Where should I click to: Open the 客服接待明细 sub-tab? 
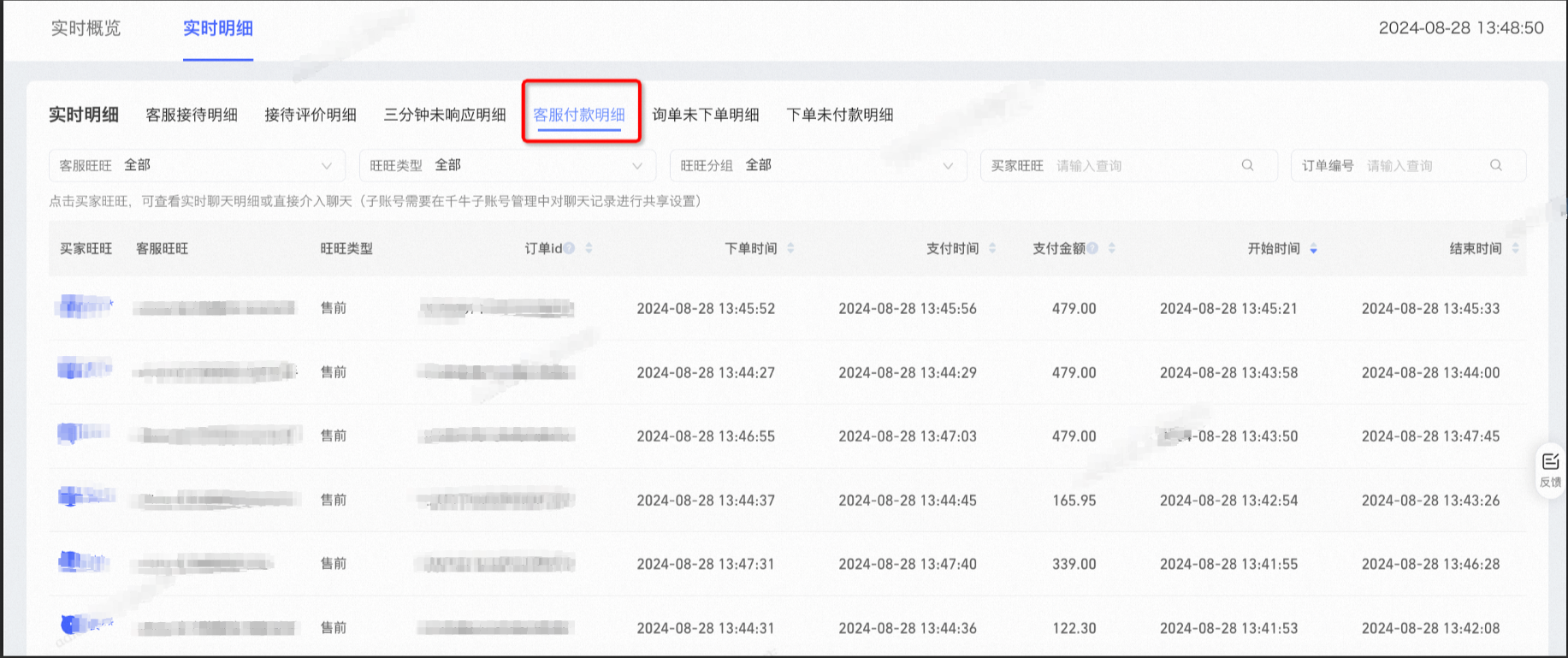192,115
